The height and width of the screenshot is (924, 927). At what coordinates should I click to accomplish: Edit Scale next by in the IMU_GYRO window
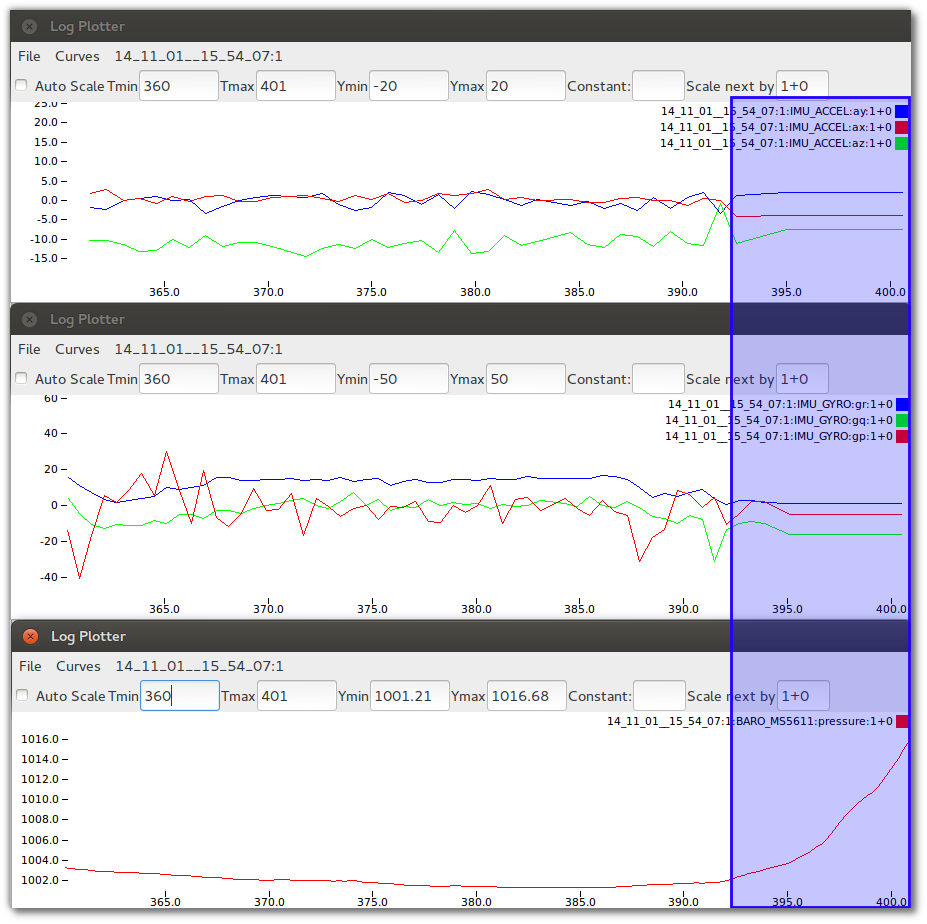pyautogui.click(x=802, y=379)
